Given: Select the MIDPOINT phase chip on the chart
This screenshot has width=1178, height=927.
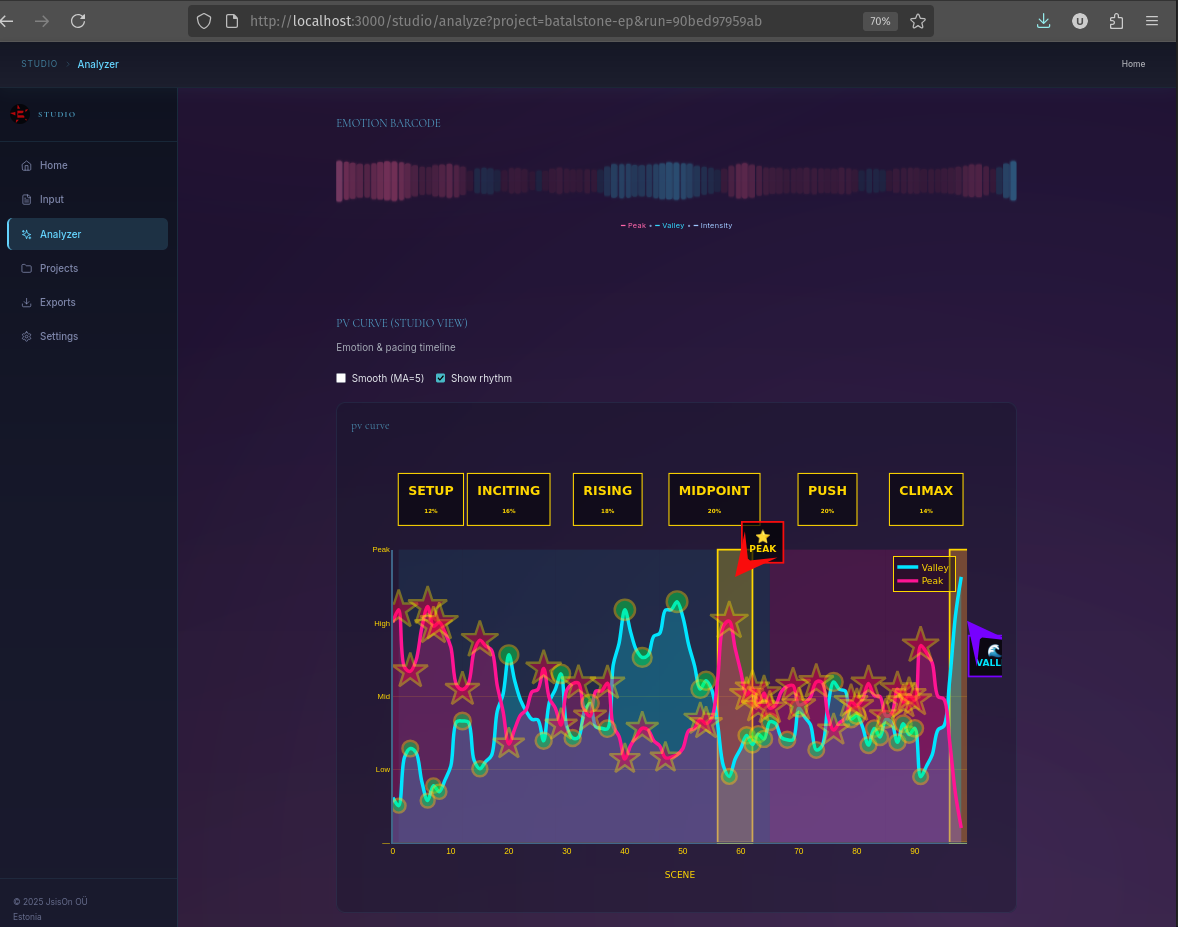Looking at the screenshot, I should [x=714, y=498].
